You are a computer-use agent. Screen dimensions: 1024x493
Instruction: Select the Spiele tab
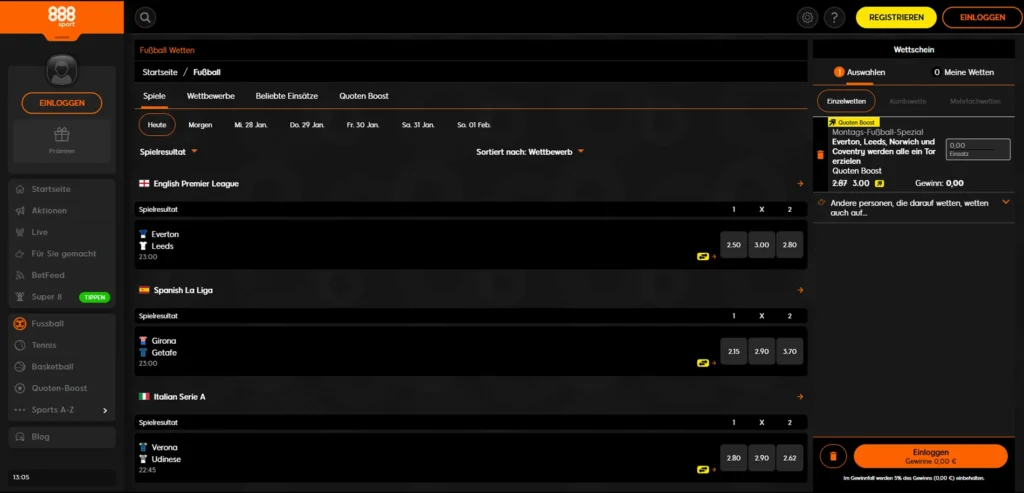pyautogui.click(x=154, y=96)
